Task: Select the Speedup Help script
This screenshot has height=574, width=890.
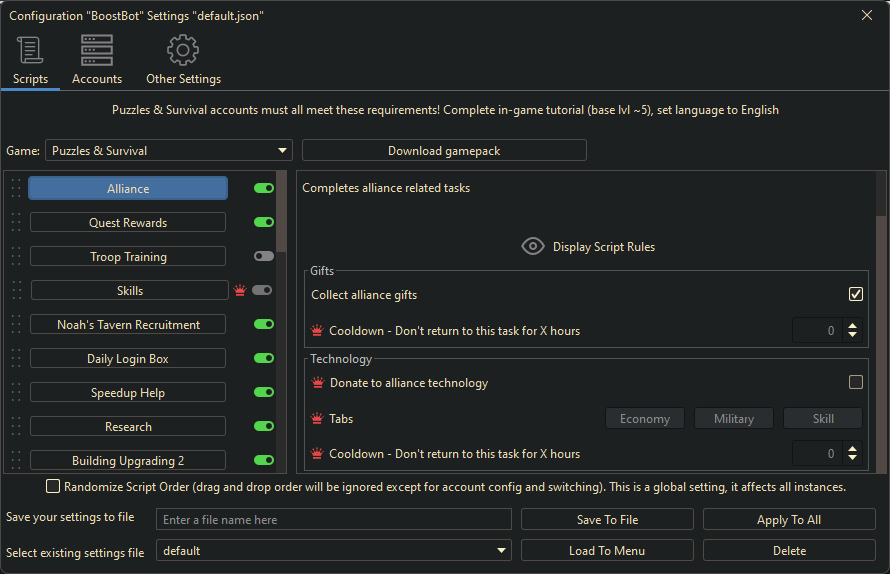Action: coord(128,392)
